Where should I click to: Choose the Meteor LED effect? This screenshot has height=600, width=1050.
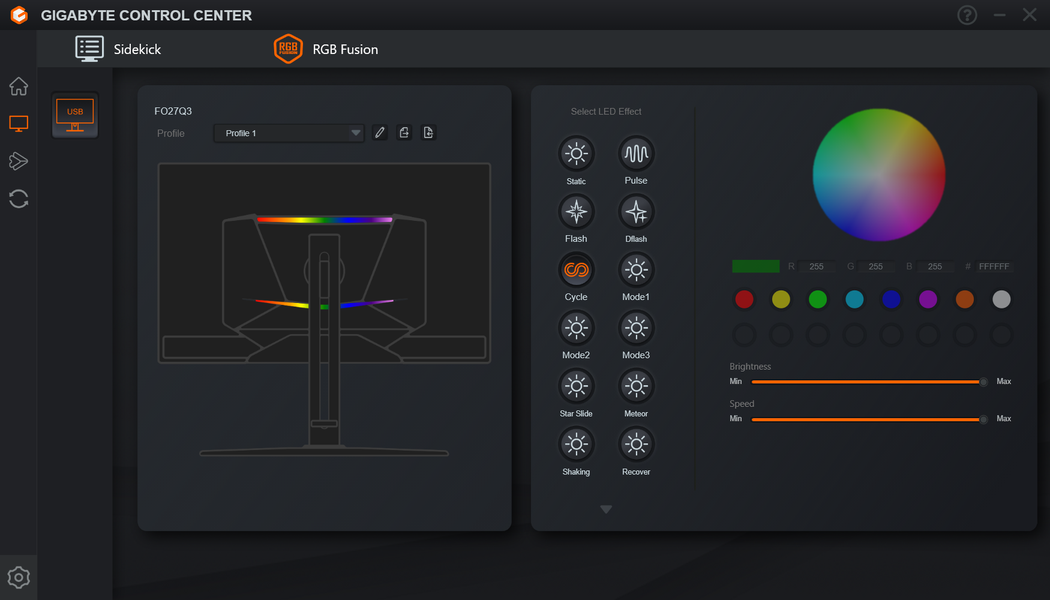[x=635, y=386]
